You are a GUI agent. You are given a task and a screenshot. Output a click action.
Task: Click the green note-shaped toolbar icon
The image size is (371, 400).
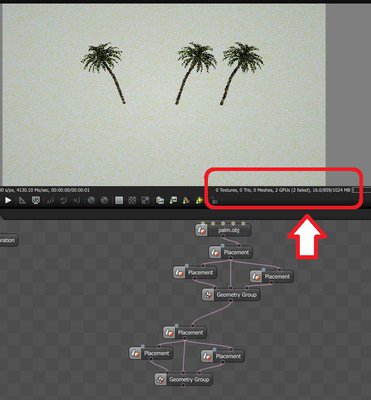point(173,200)
